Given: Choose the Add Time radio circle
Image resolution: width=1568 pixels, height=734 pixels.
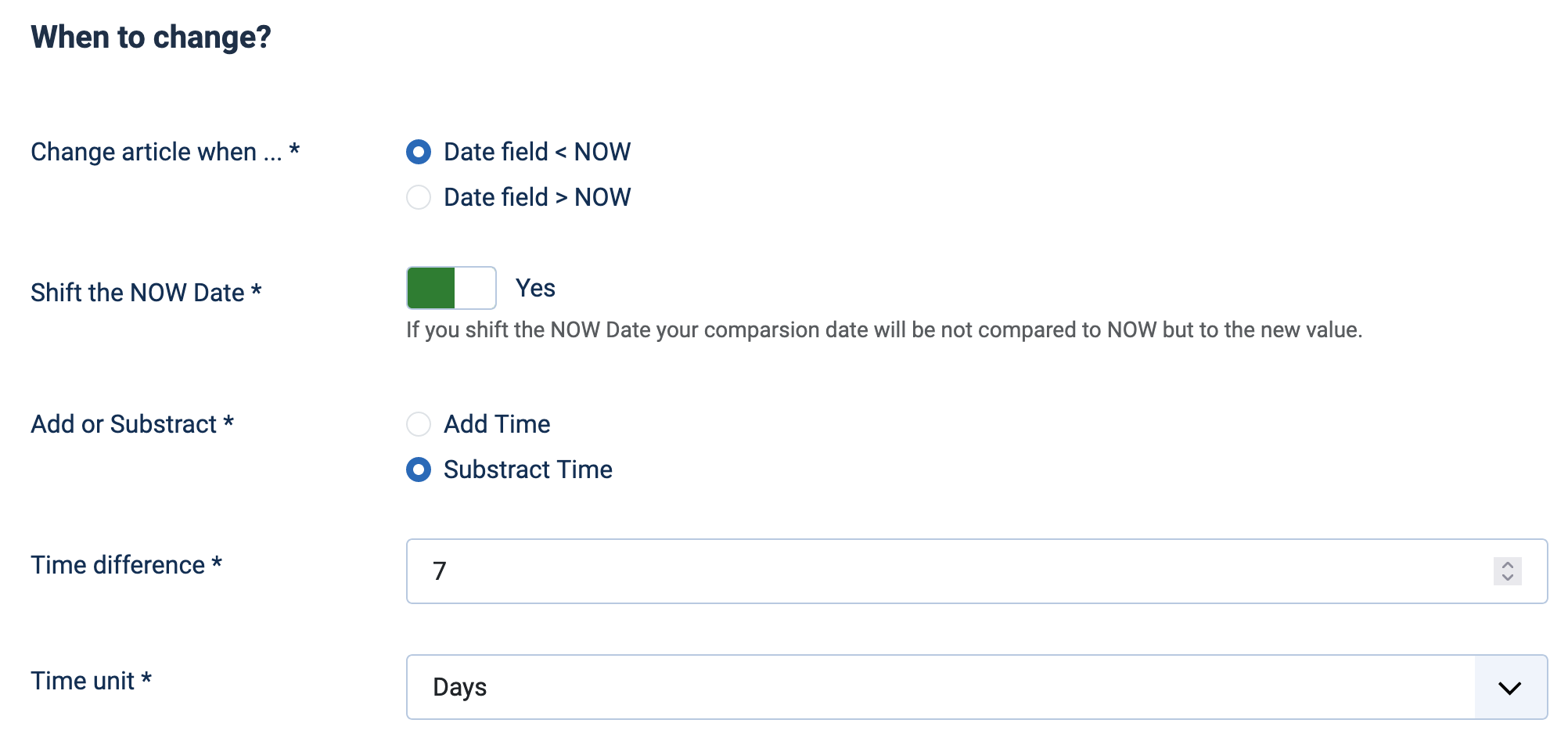Looking at the screenshot, I should pos(419,424).
